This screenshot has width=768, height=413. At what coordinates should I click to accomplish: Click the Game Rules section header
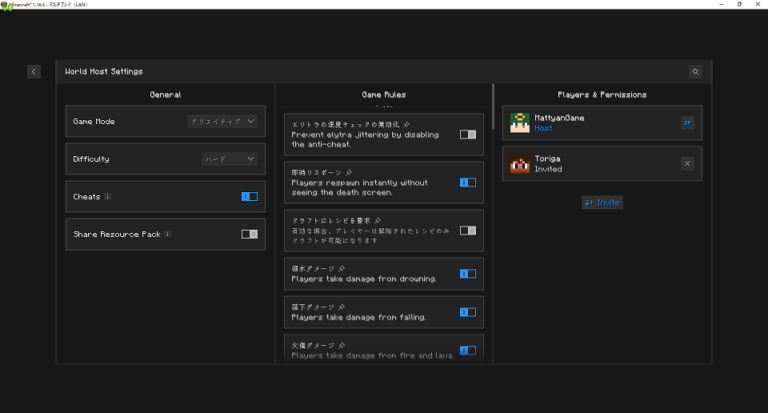(384, 95)
